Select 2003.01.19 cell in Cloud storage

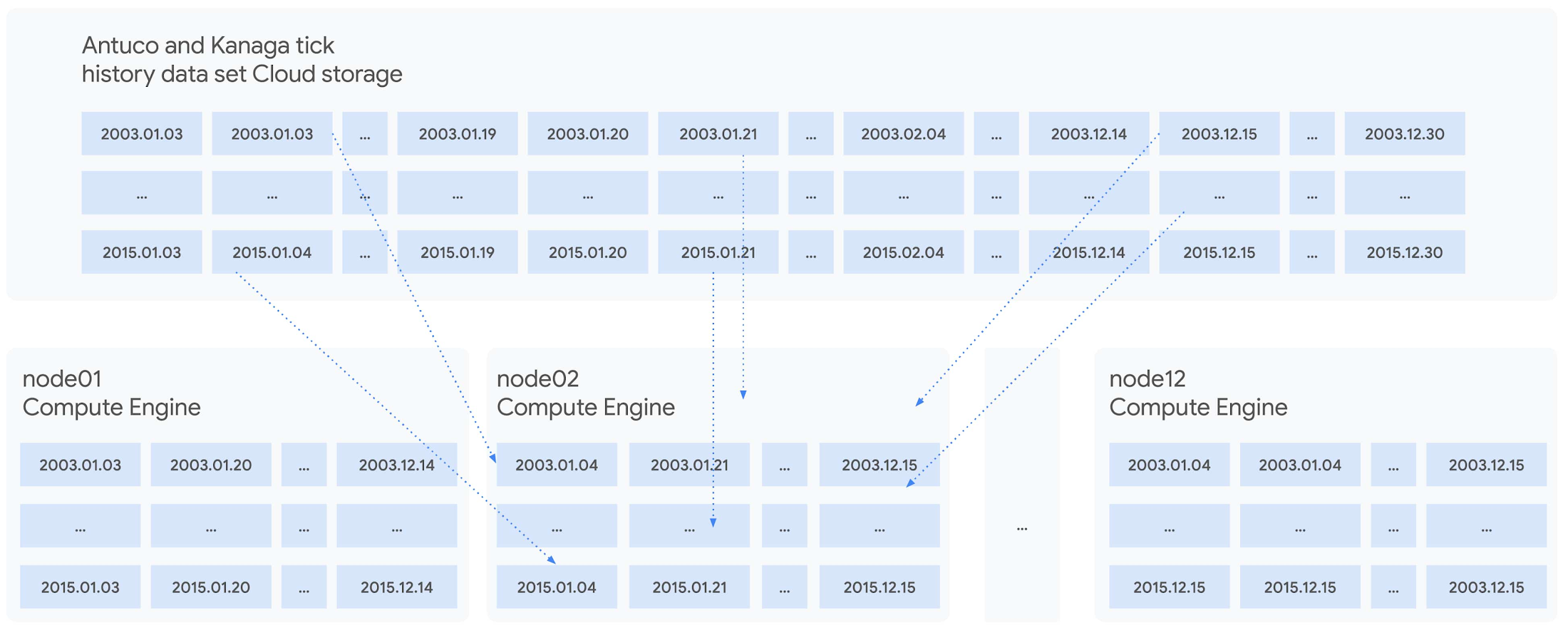click(x=458, y=133)
